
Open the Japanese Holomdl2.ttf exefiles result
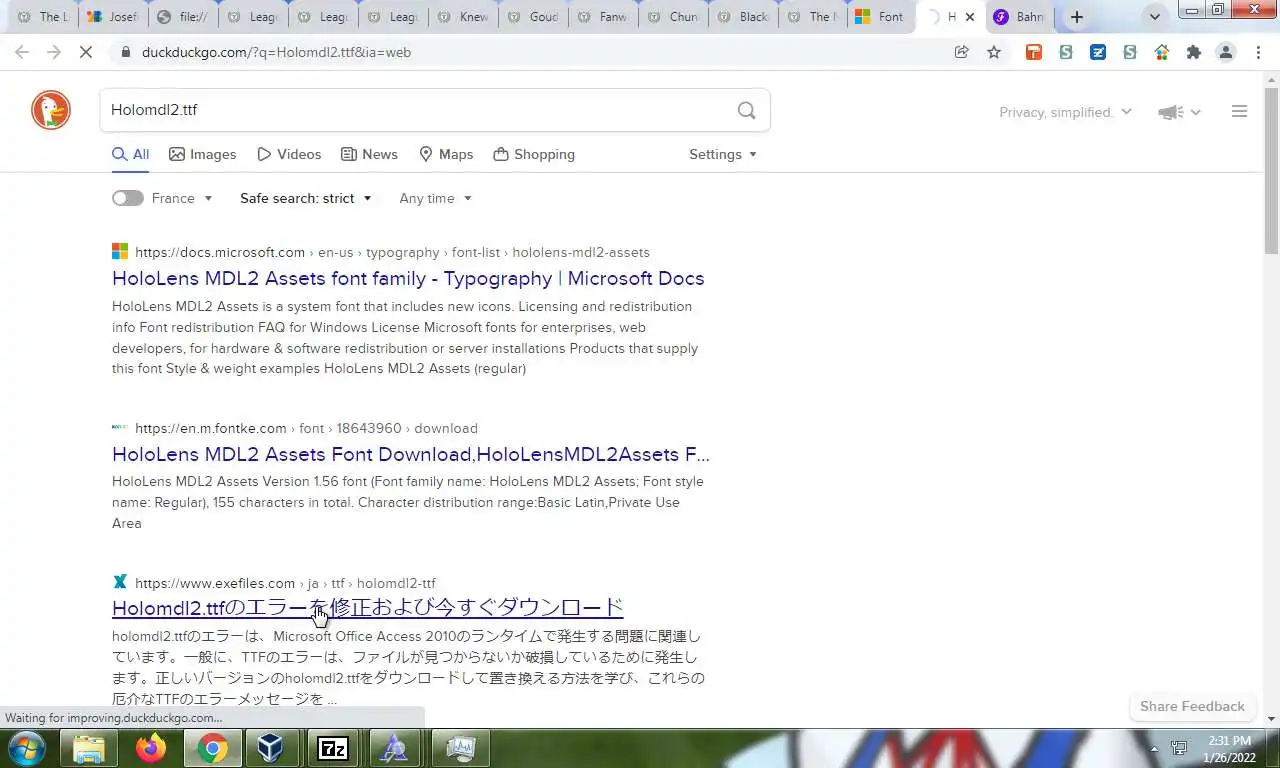(x=368, y=607)
